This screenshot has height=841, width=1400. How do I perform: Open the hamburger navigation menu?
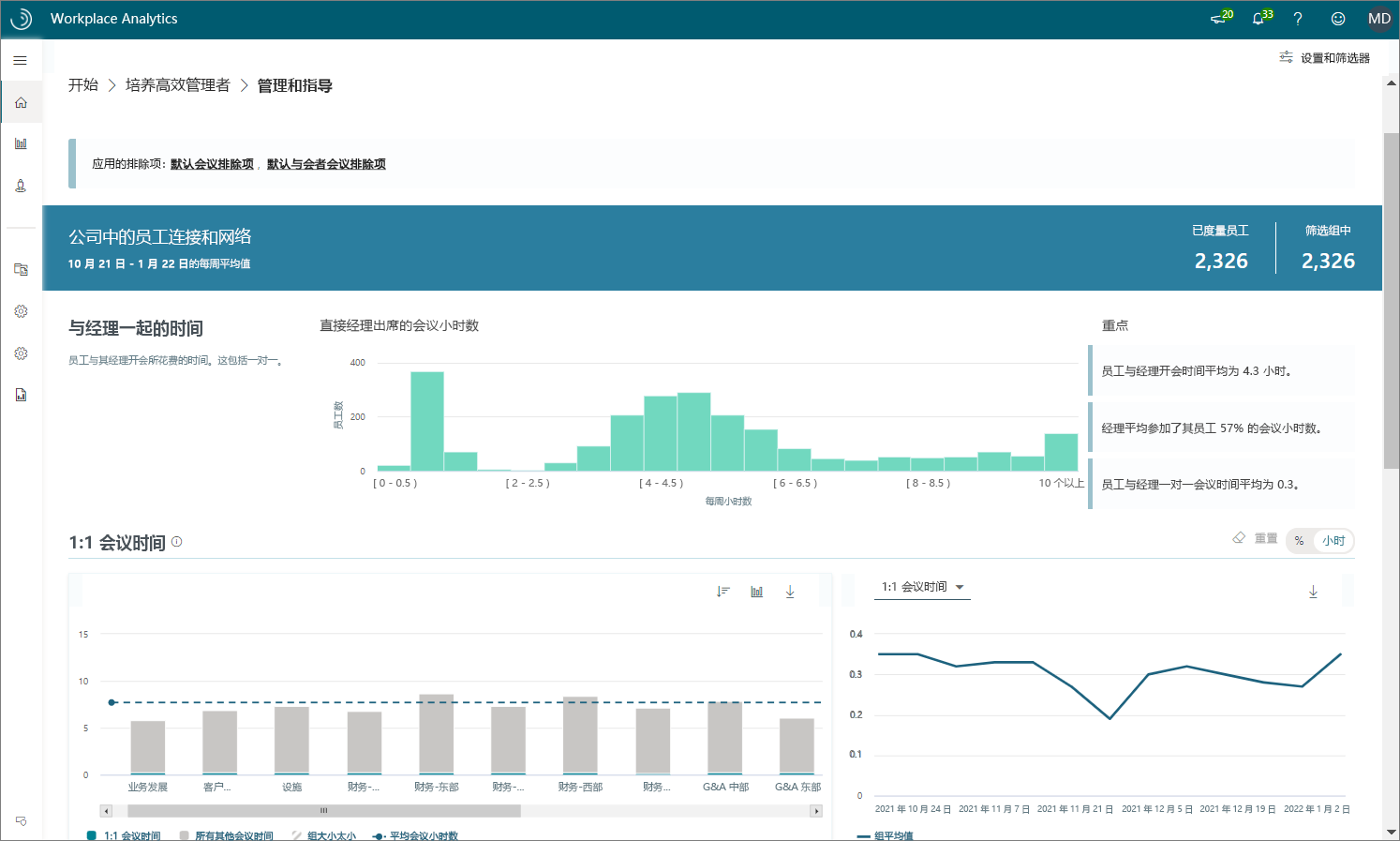[x=21, y=61]
